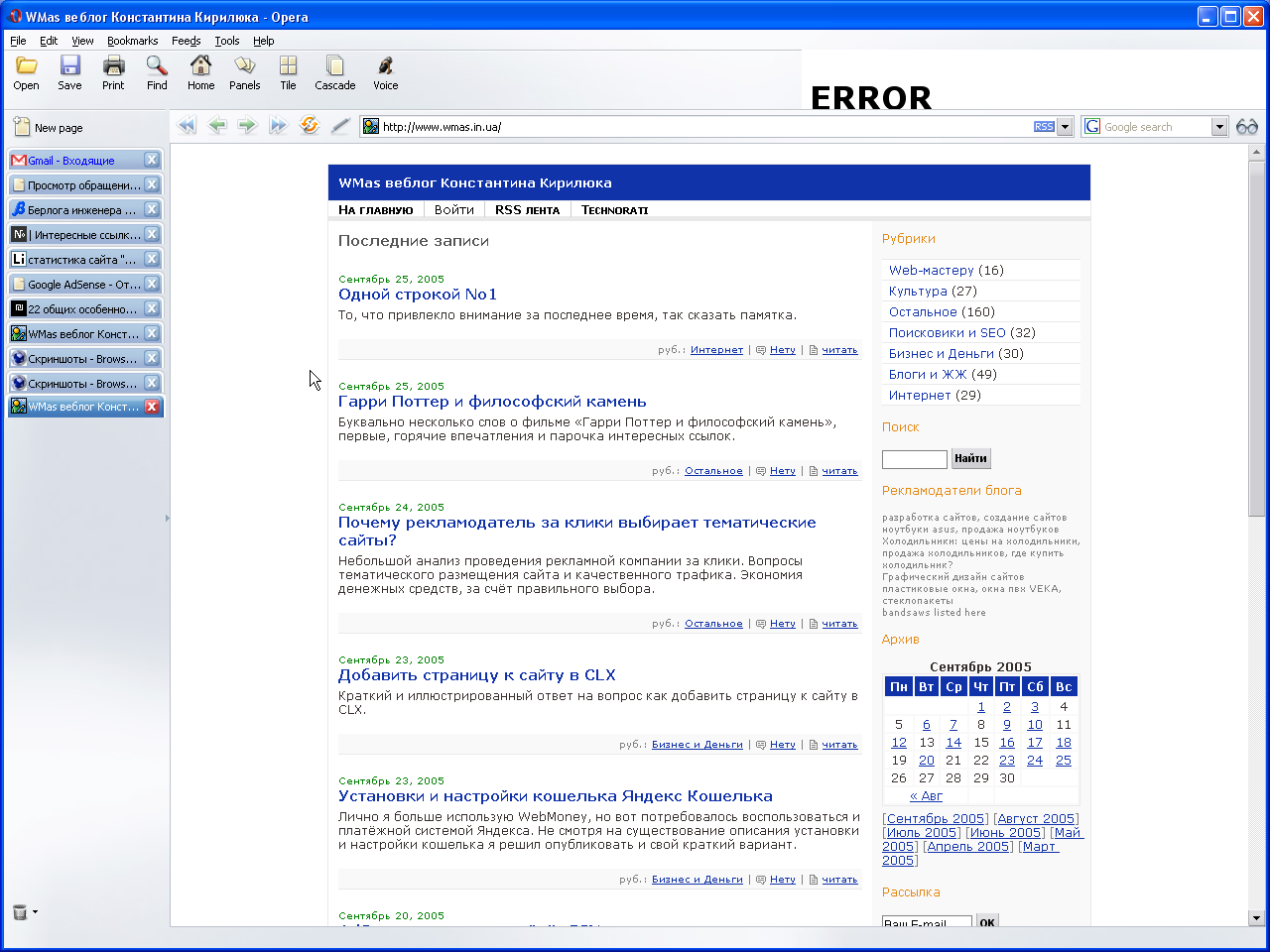Open the closed tabs trash icon

pos(20,912)
